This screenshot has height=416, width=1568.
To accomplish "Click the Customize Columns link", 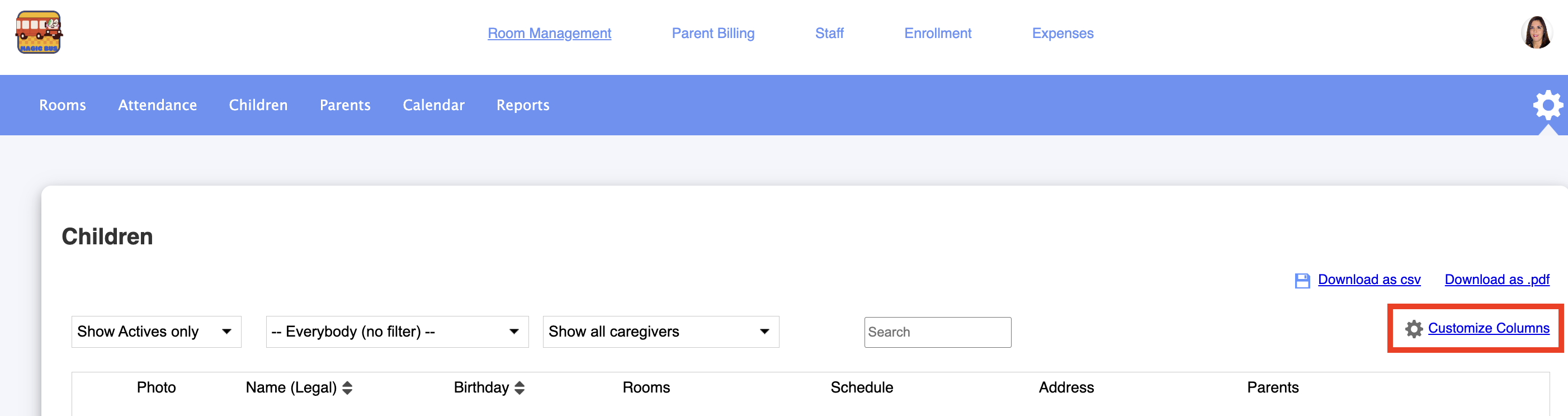I will 1488,328.
